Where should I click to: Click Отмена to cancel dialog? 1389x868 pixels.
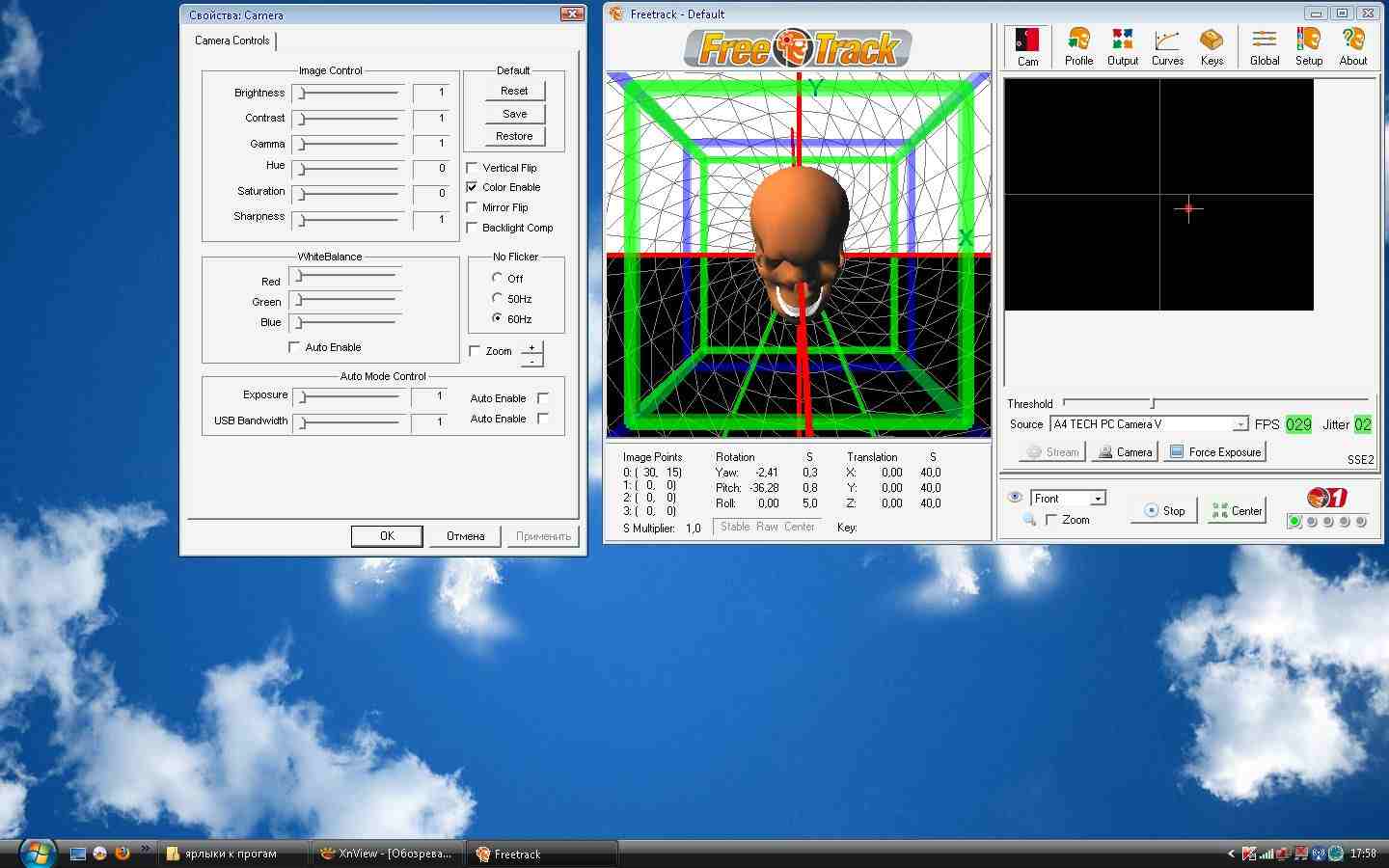click(x=465, y=536)
